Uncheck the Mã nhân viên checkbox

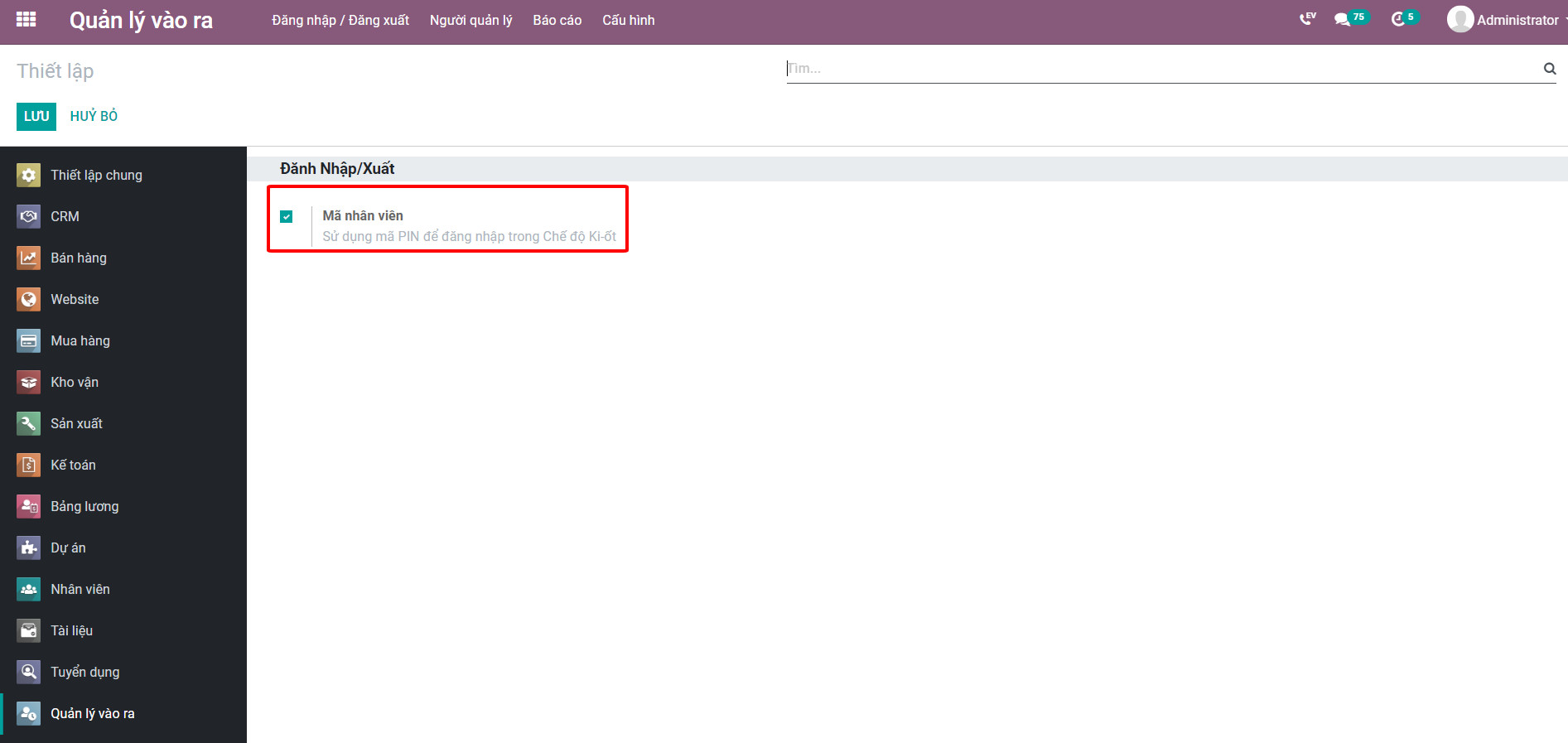point(287,216)
